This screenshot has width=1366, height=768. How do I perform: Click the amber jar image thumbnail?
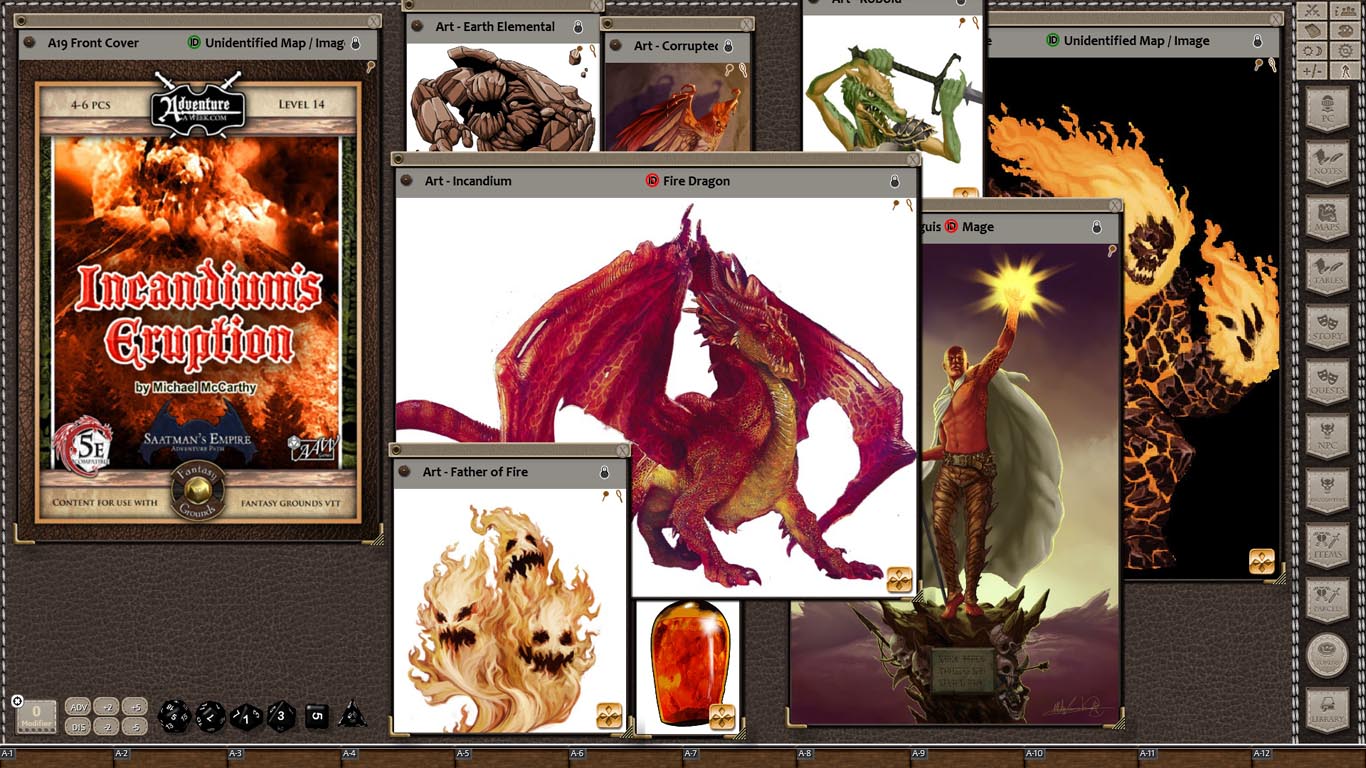click(687, 662)
